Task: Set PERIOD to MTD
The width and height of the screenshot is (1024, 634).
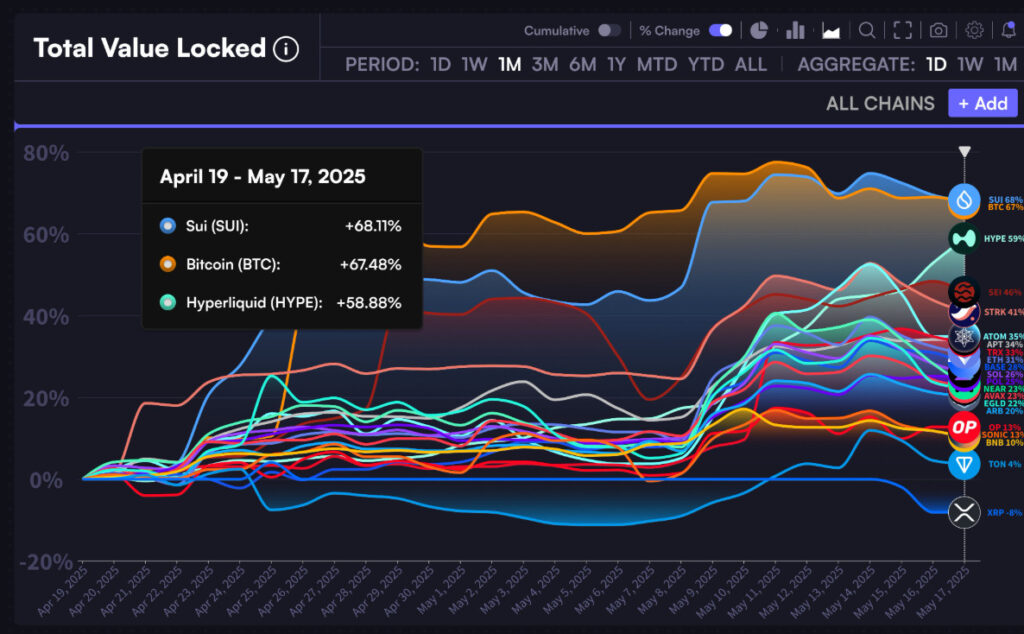Action: tap(657, 65)
